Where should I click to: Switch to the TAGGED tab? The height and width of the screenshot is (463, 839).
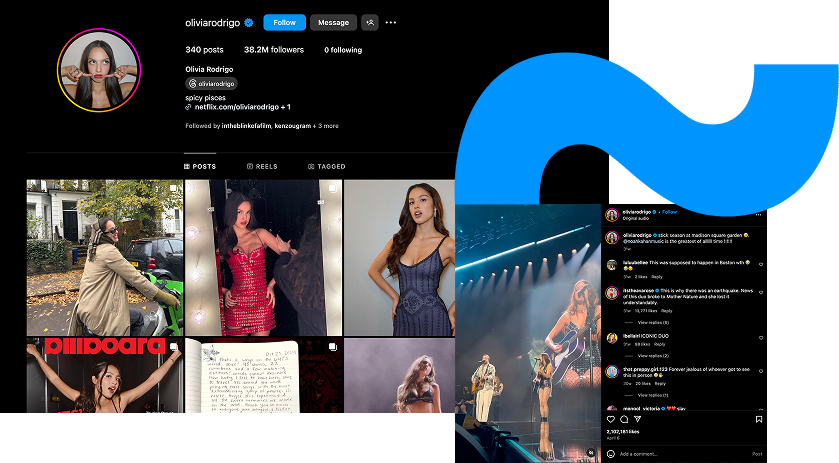[327, 166]
